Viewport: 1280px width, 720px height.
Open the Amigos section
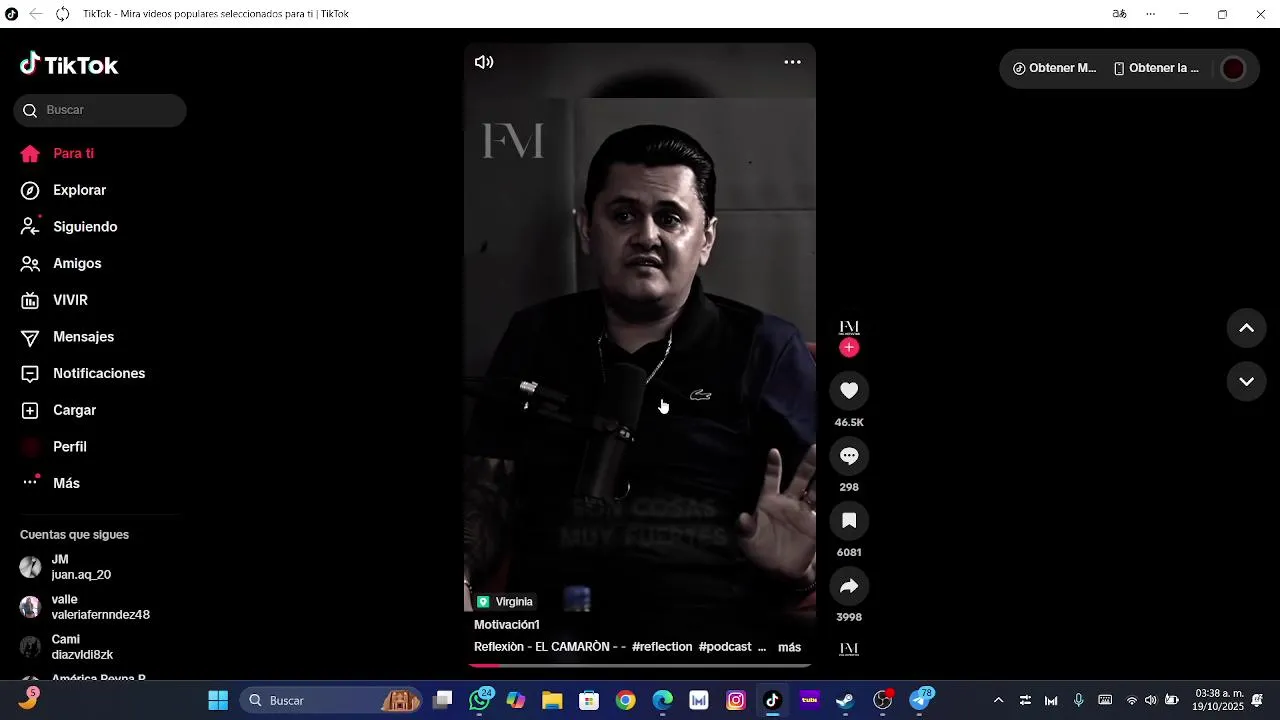[61, 264]
